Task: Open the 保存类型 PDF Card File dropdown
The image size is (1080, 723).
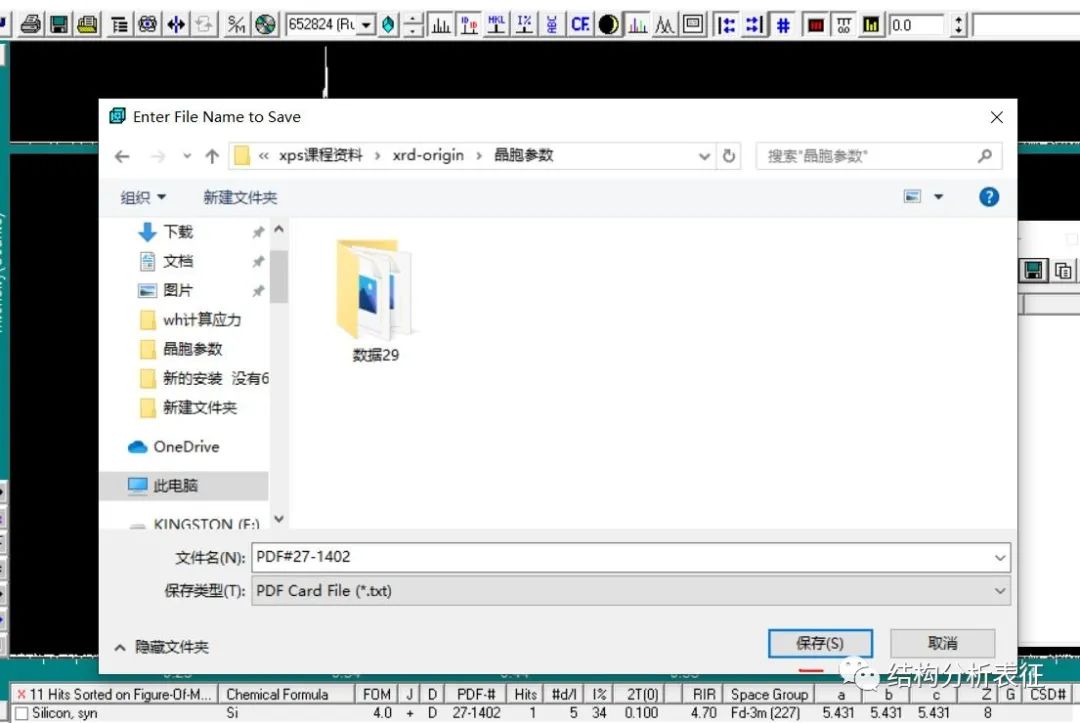Action: (631, 591)
